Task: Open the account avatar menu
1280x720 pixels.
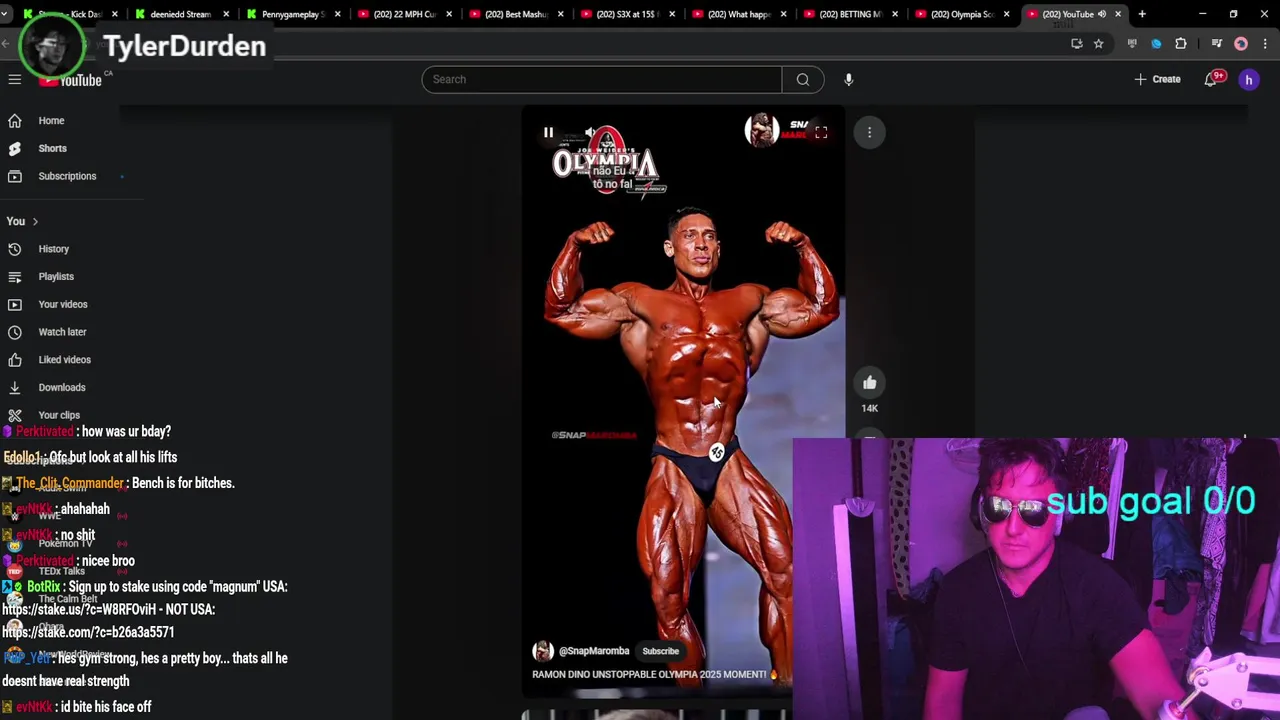Action: coord(1249,80)
